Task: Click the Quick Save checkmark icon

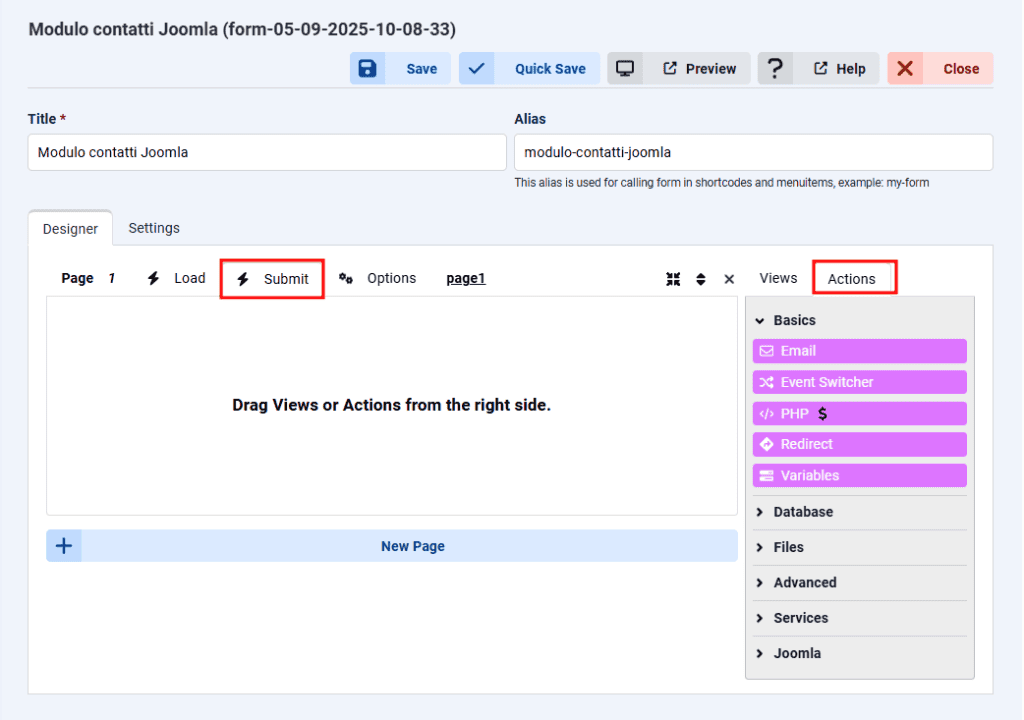Action: (x=477, y=69)
